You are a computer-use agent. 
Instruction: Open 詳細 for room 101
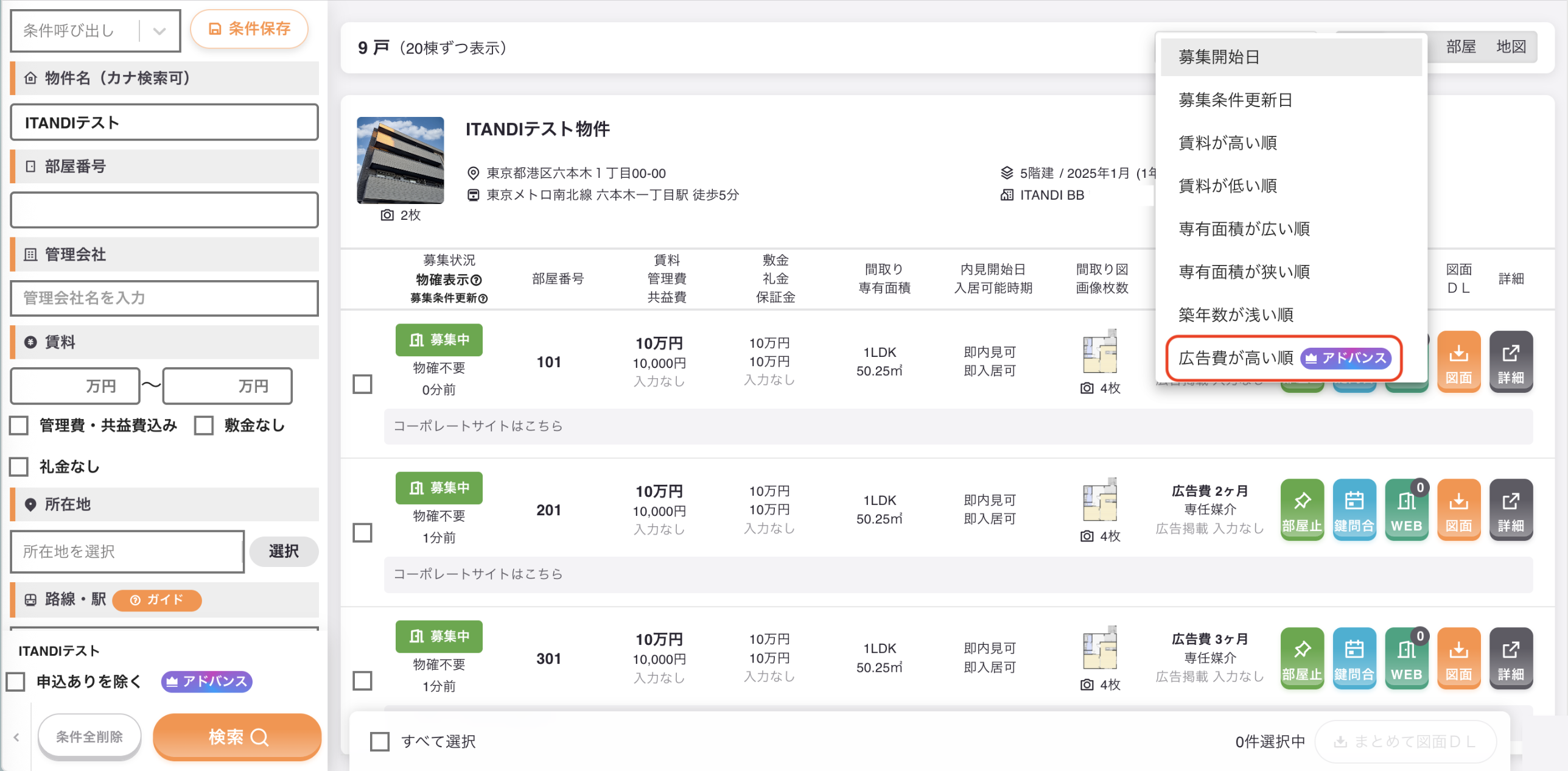coord(1511,361)
